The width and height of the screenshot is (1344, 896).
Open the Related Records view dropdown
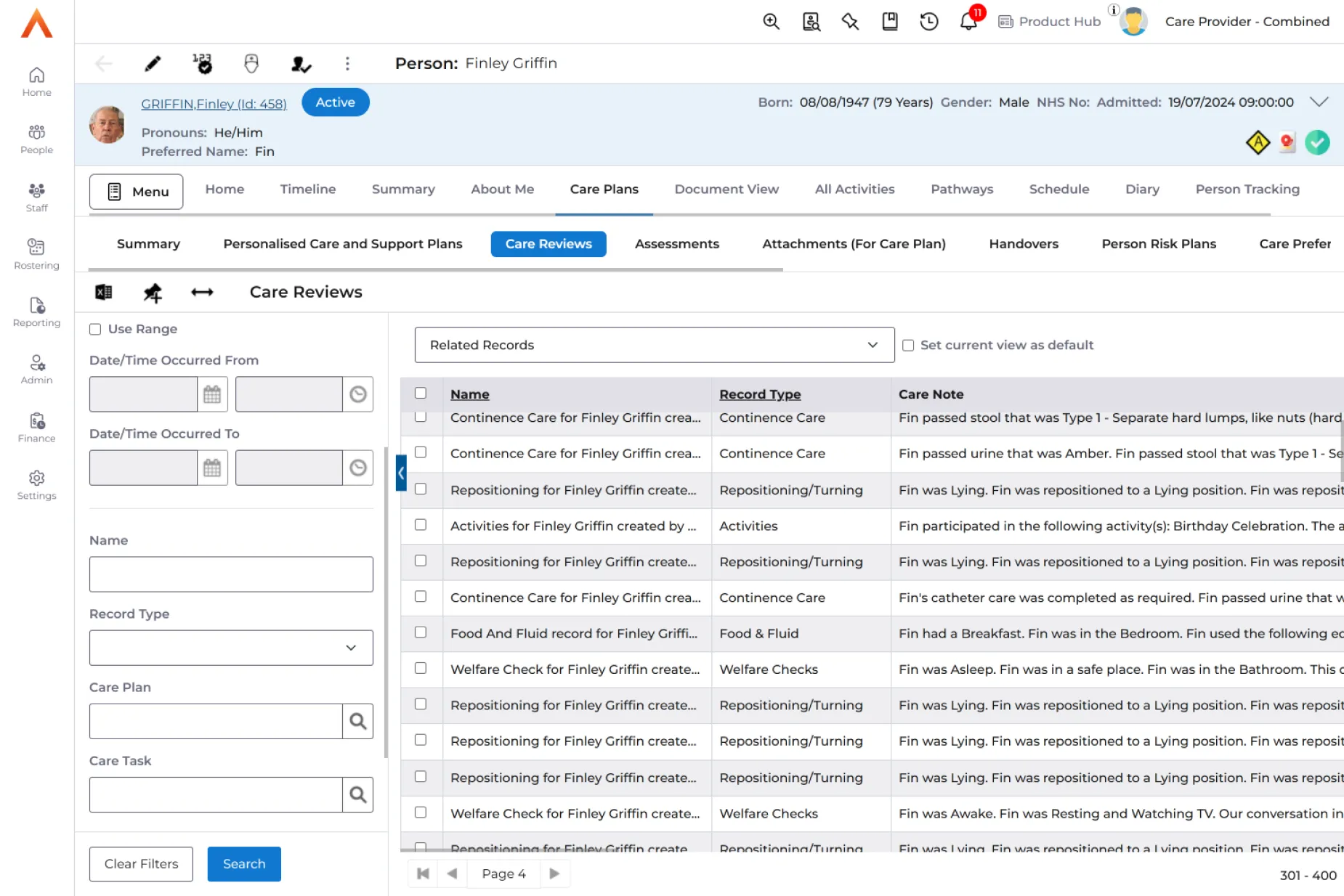(x=655, y=345)
